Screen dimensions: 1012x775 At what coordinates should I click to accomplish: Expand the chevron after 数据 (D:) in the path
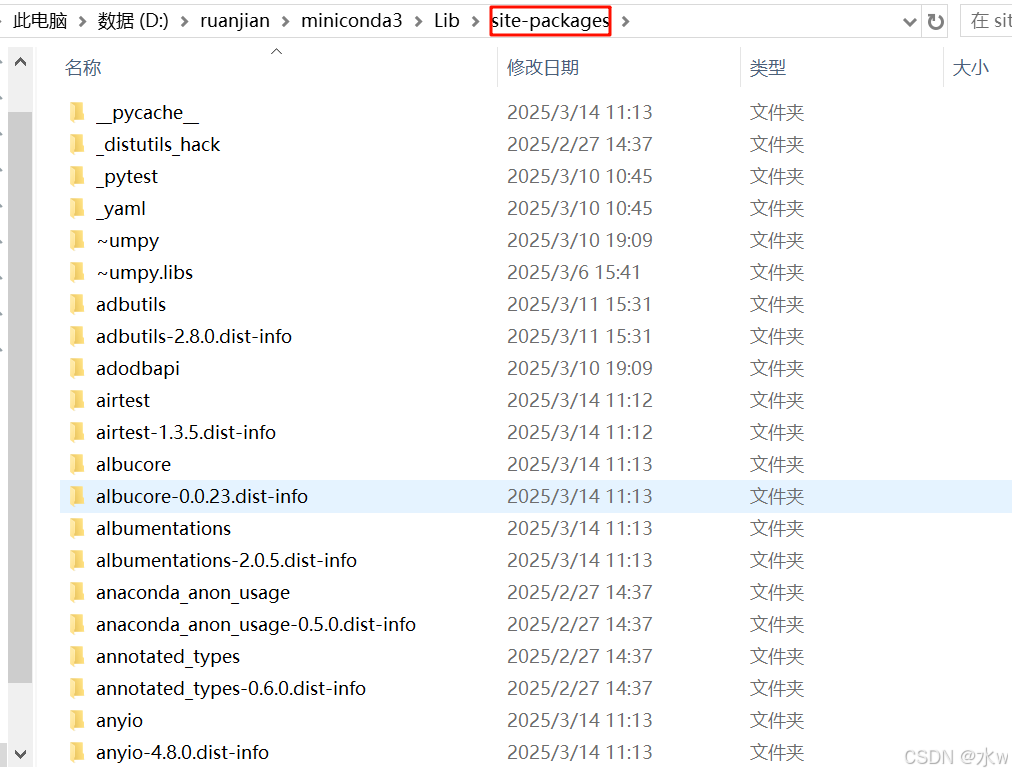185,22
